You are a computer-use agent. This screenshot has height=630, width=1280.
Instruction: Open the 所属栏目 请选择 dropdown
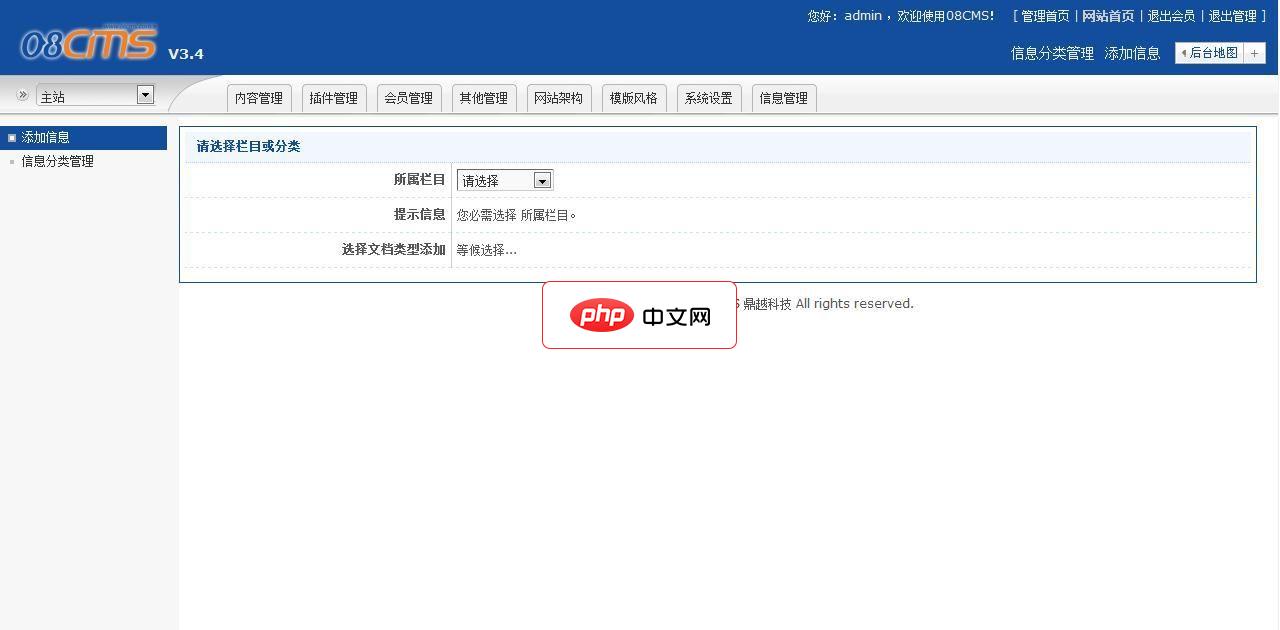pos(504,180)
